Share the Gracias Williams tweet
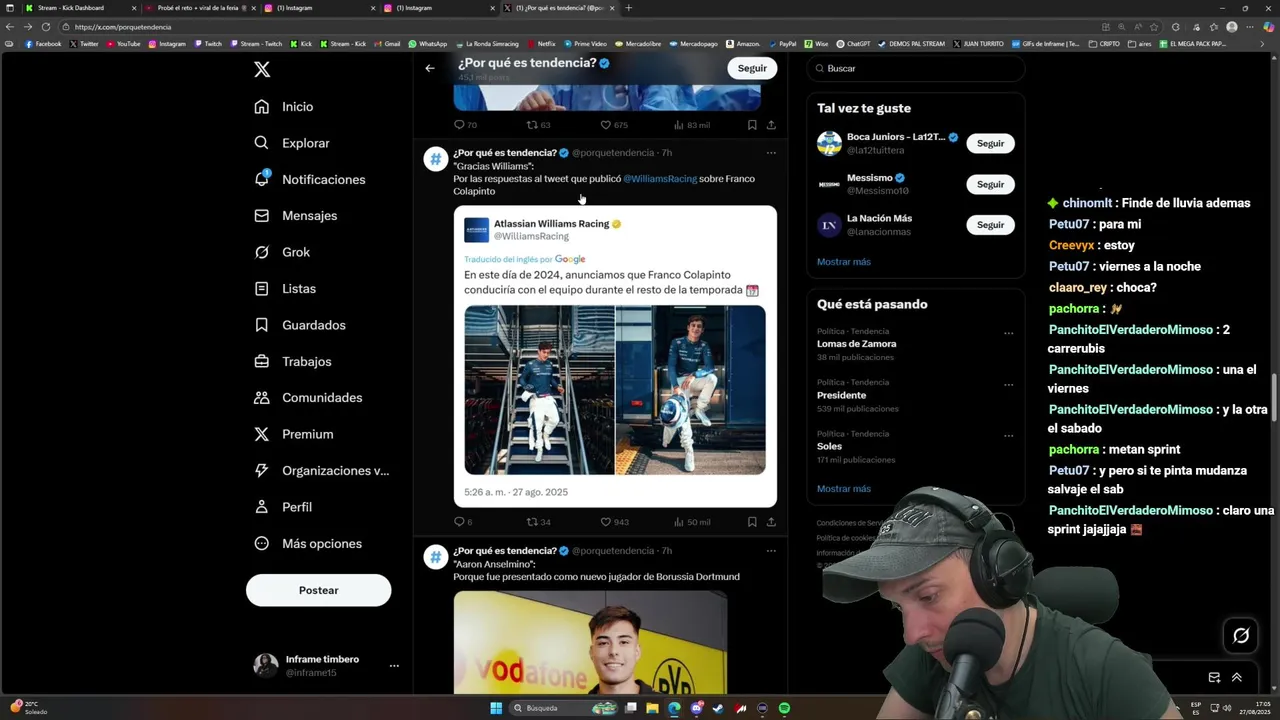 tap(771, 522)
